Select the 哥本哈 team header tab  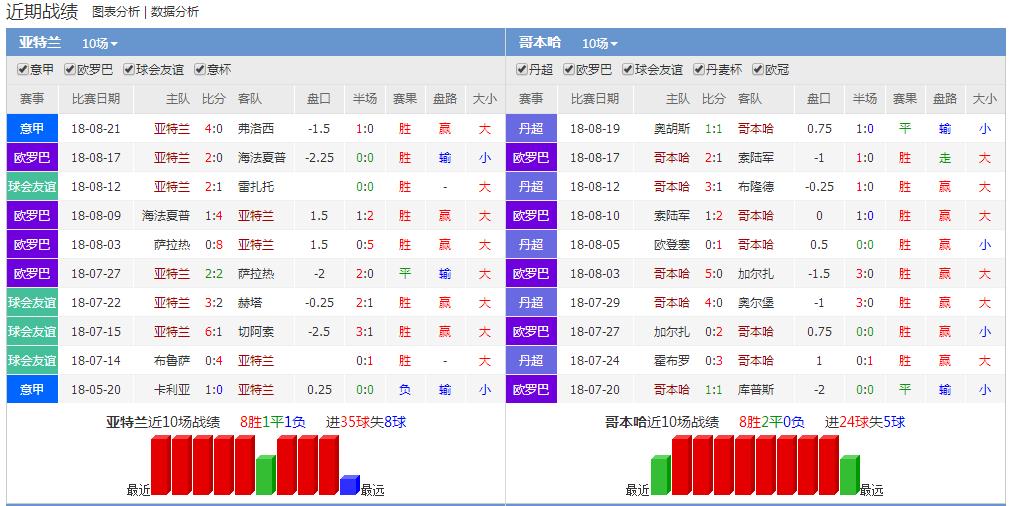[540, 43]
